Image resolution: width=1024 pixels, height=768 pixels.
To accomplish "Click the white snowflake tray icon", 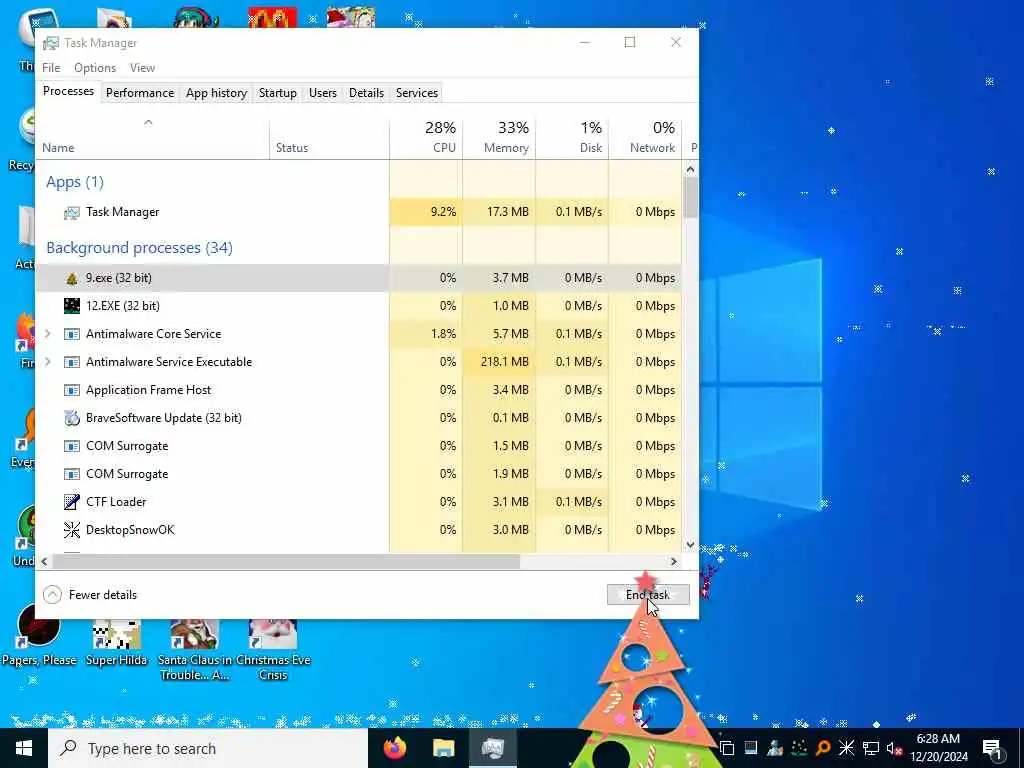I will (x=846, y=748).
